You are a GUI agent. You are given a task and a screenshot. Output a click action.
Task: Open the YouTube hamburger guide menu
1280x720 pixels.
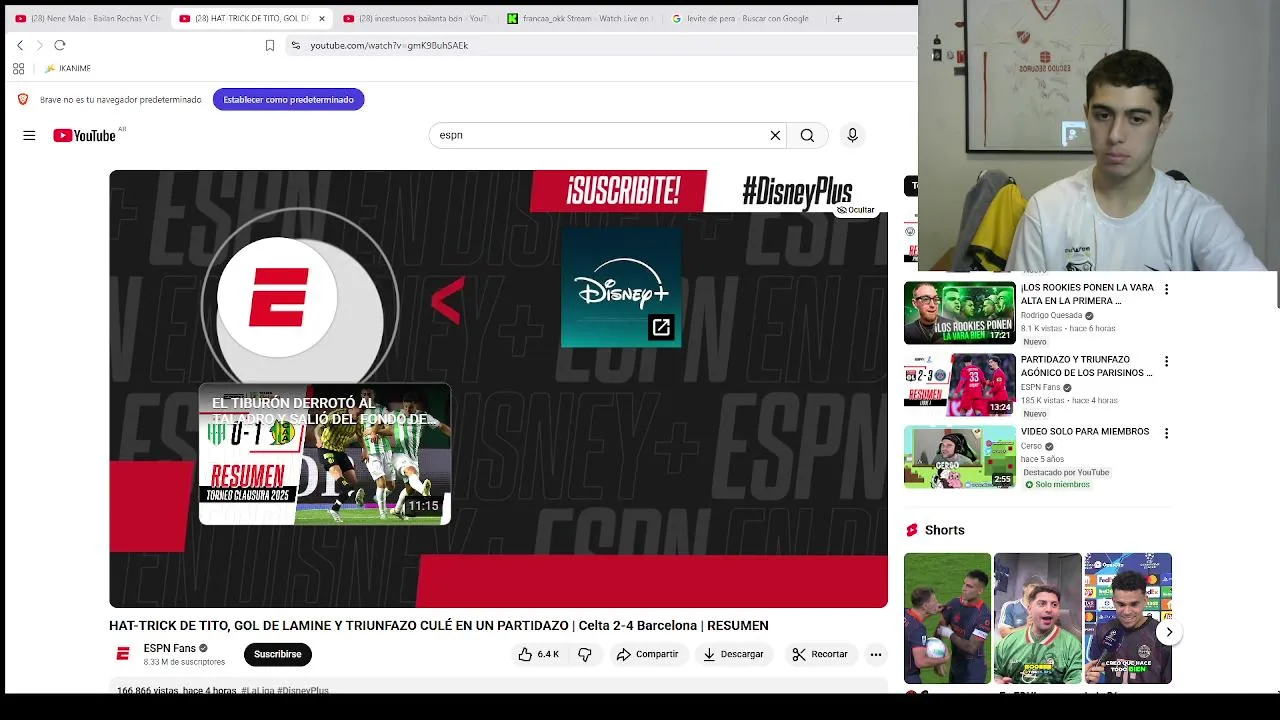[x=29, y=135]
